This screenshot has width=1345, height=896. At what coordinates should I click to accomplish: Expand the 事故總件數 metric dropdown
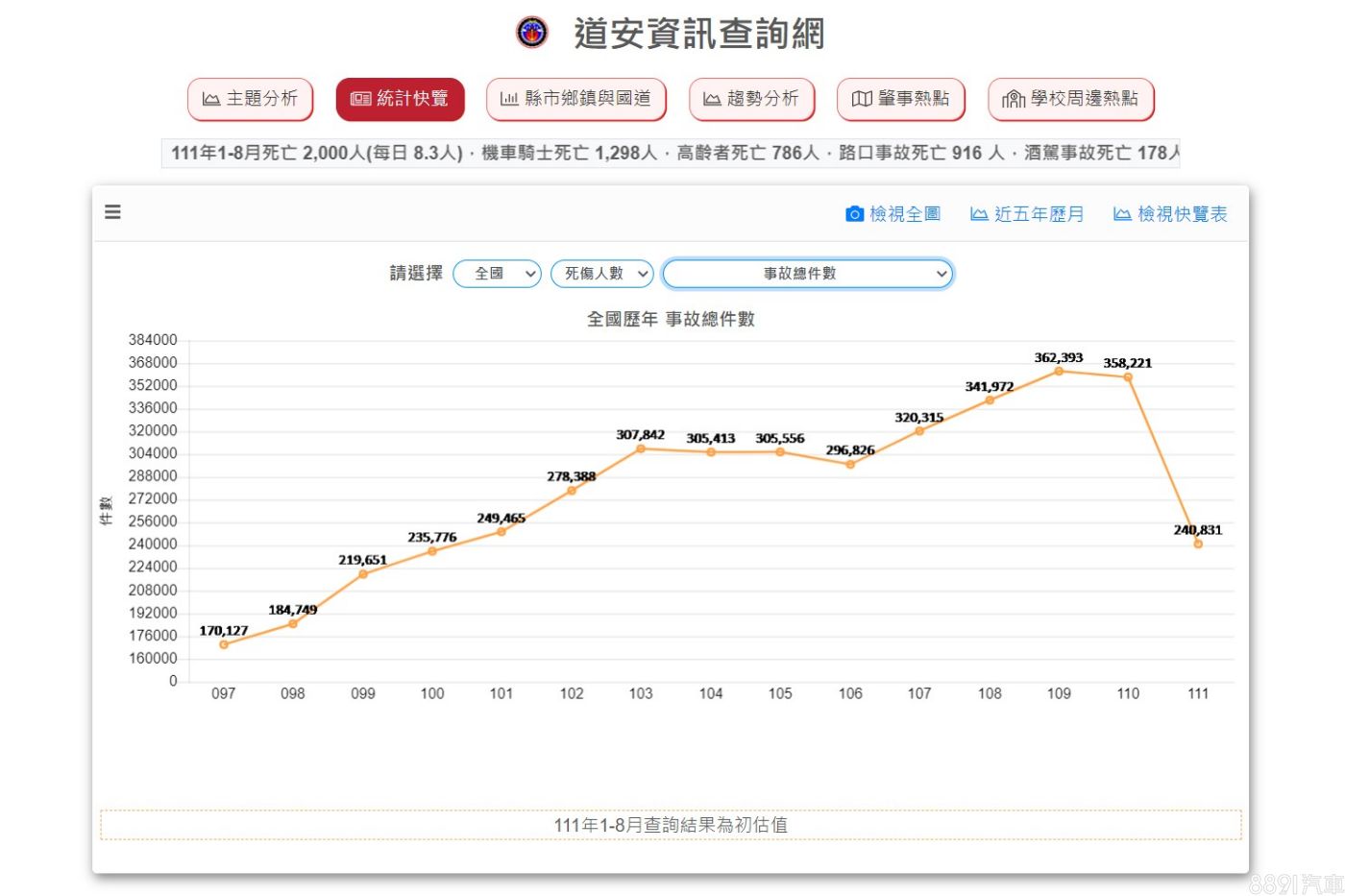click(807, 274)
